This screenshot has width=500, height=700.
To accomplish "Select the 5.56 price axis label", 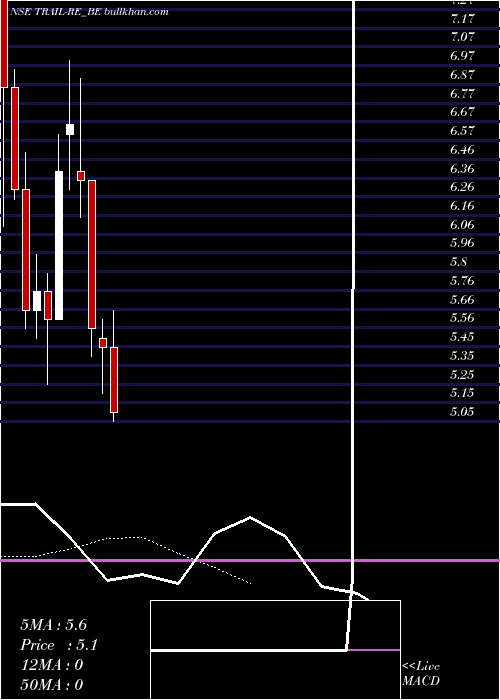I will [463, 318].
